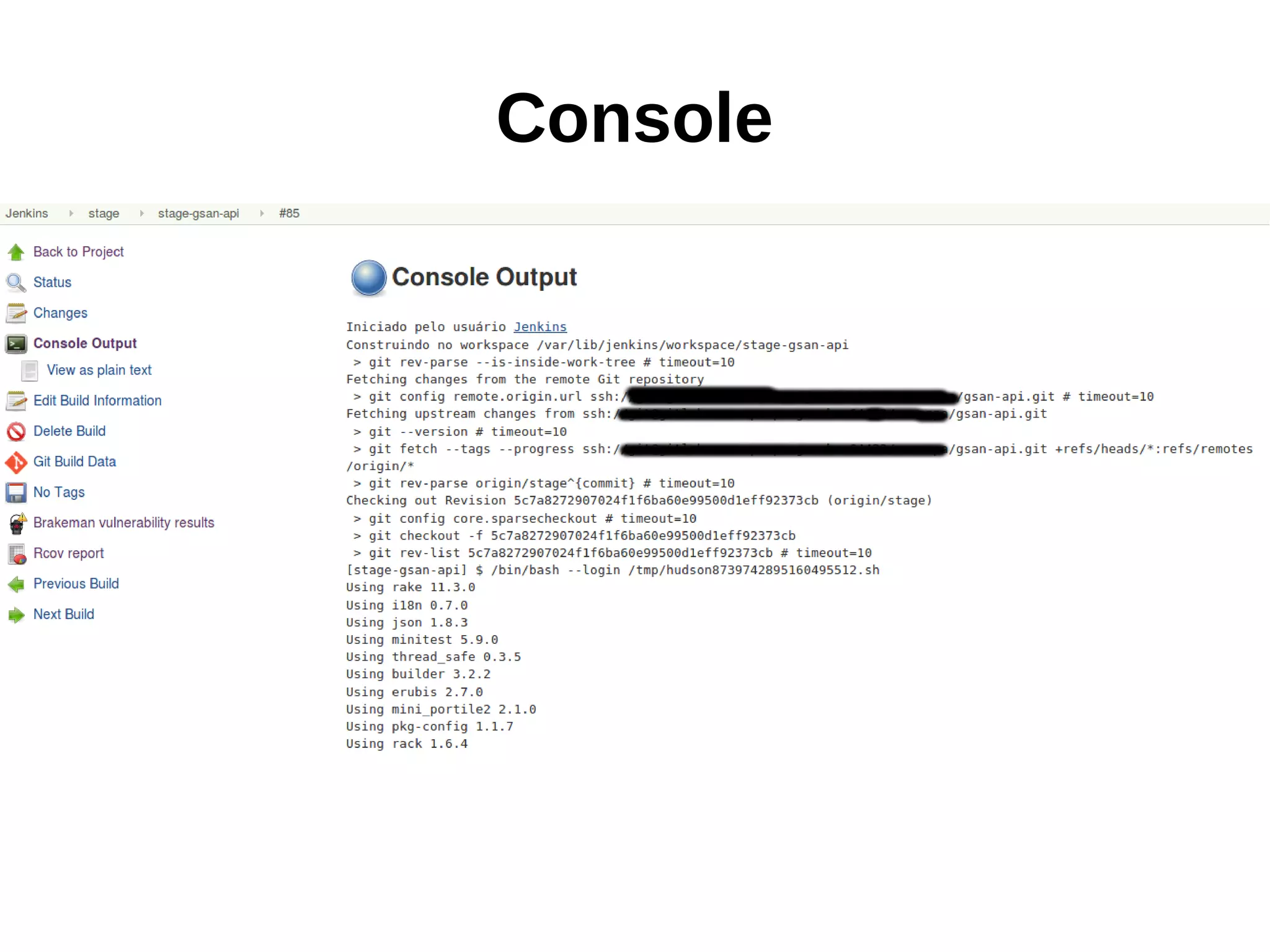The height and width of the screenshot is (952, 1270).
Task: Click the 'Using pkg-config 1.1.7' line
Action: (x=430, y=726)
